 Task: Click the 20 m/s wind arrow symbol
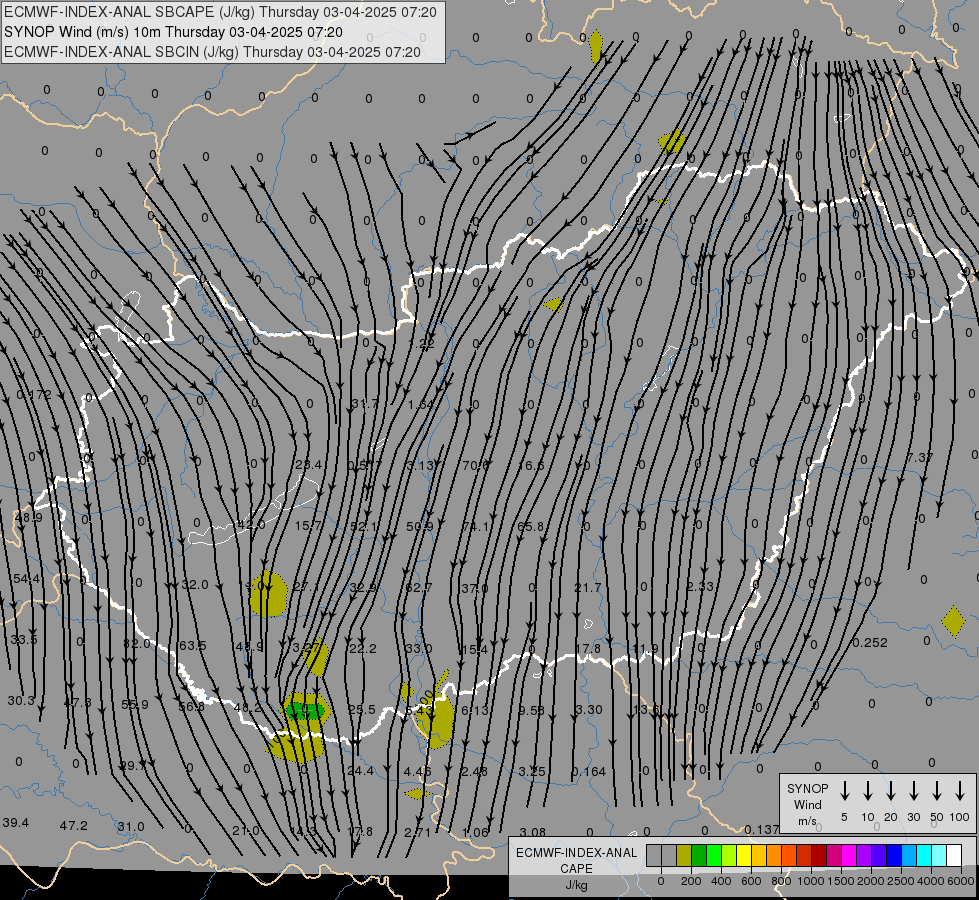(x=890, y=790)
